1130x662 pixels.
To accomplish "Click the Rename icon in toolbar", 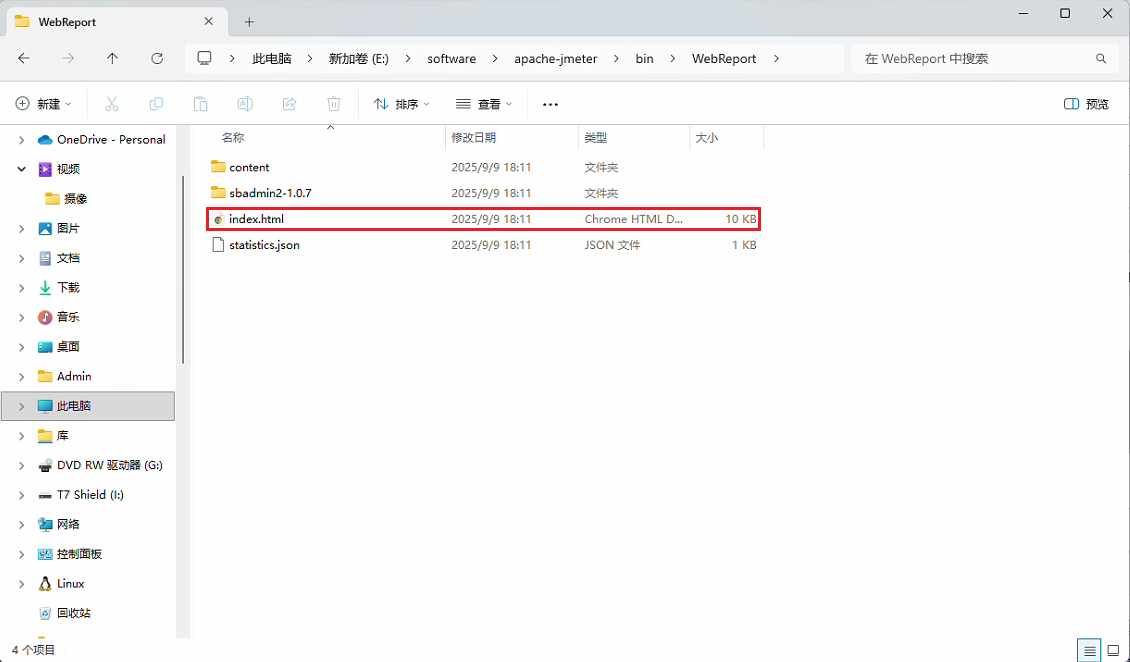I will [x=245, y=104].
